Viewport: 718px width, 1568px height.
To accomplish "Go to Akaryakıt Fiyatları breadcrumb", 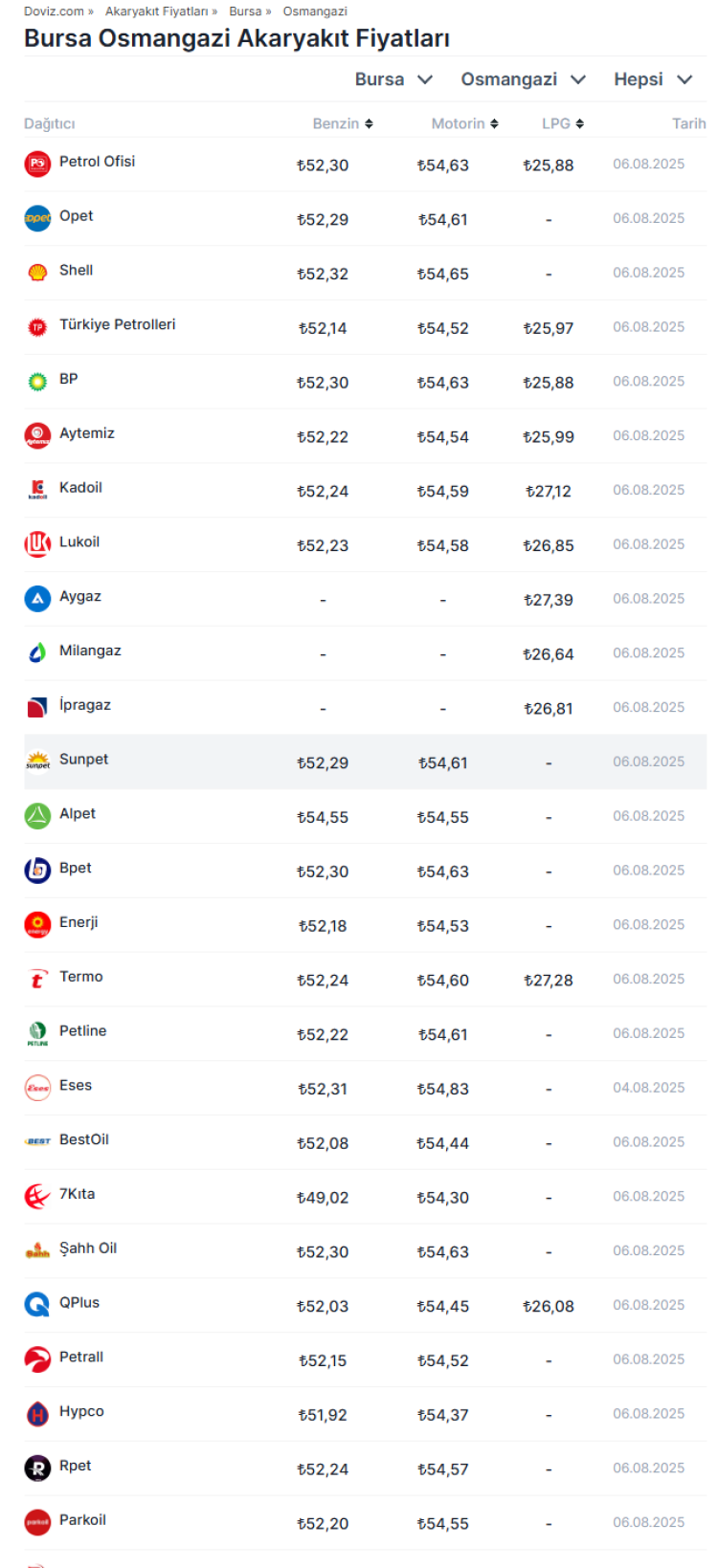I will tap(157, 11).
